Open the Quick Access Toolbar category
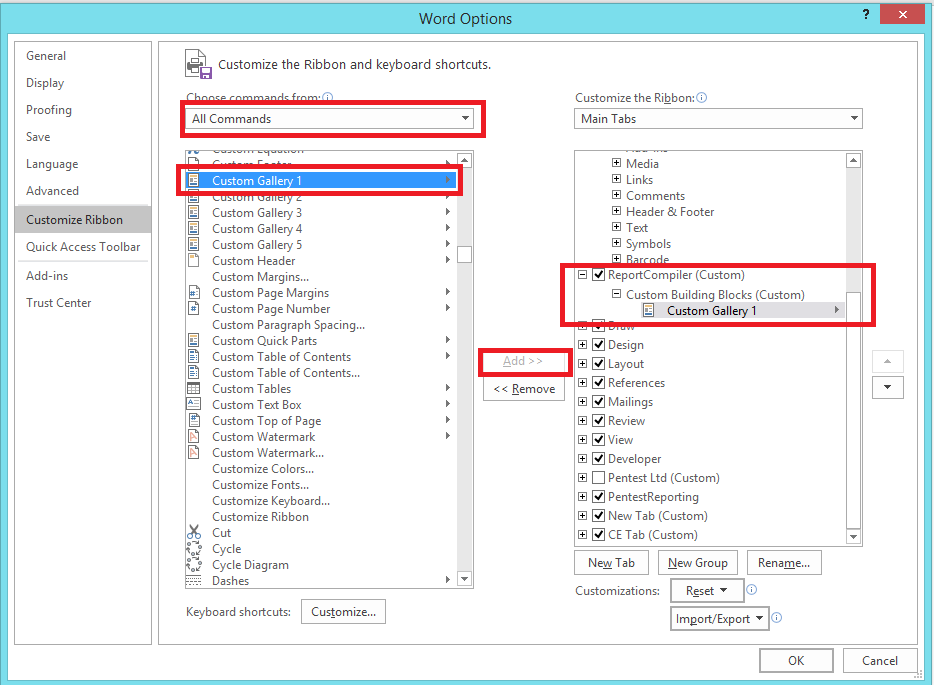This screenshot has width=934, height=685. click(83, 247)
